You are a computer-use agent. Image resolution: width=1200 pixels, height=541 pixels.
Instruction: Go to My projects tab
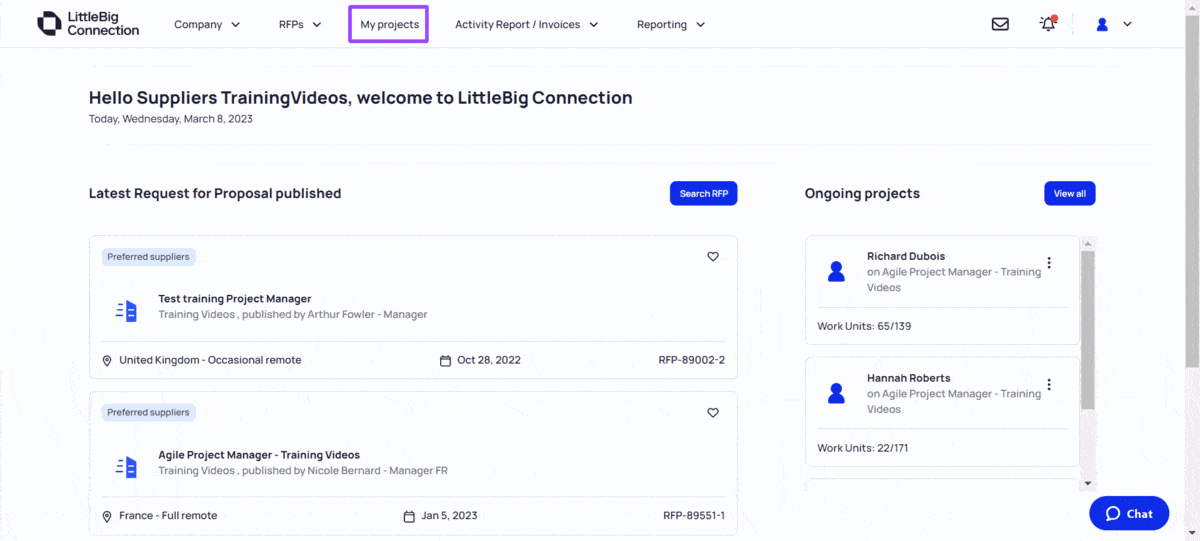[x=389, y=24]
